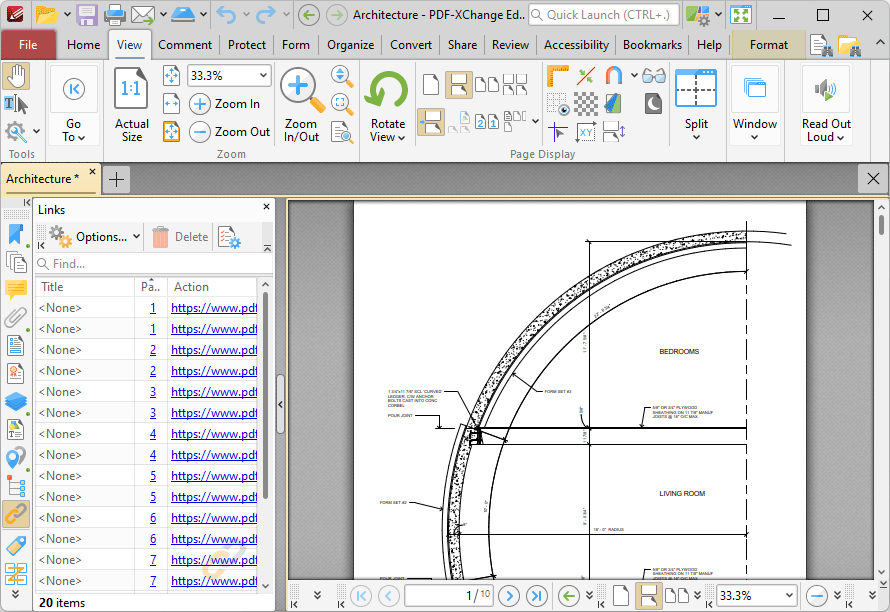
Task: Select the Hand tool
Action: pos(16,76)
